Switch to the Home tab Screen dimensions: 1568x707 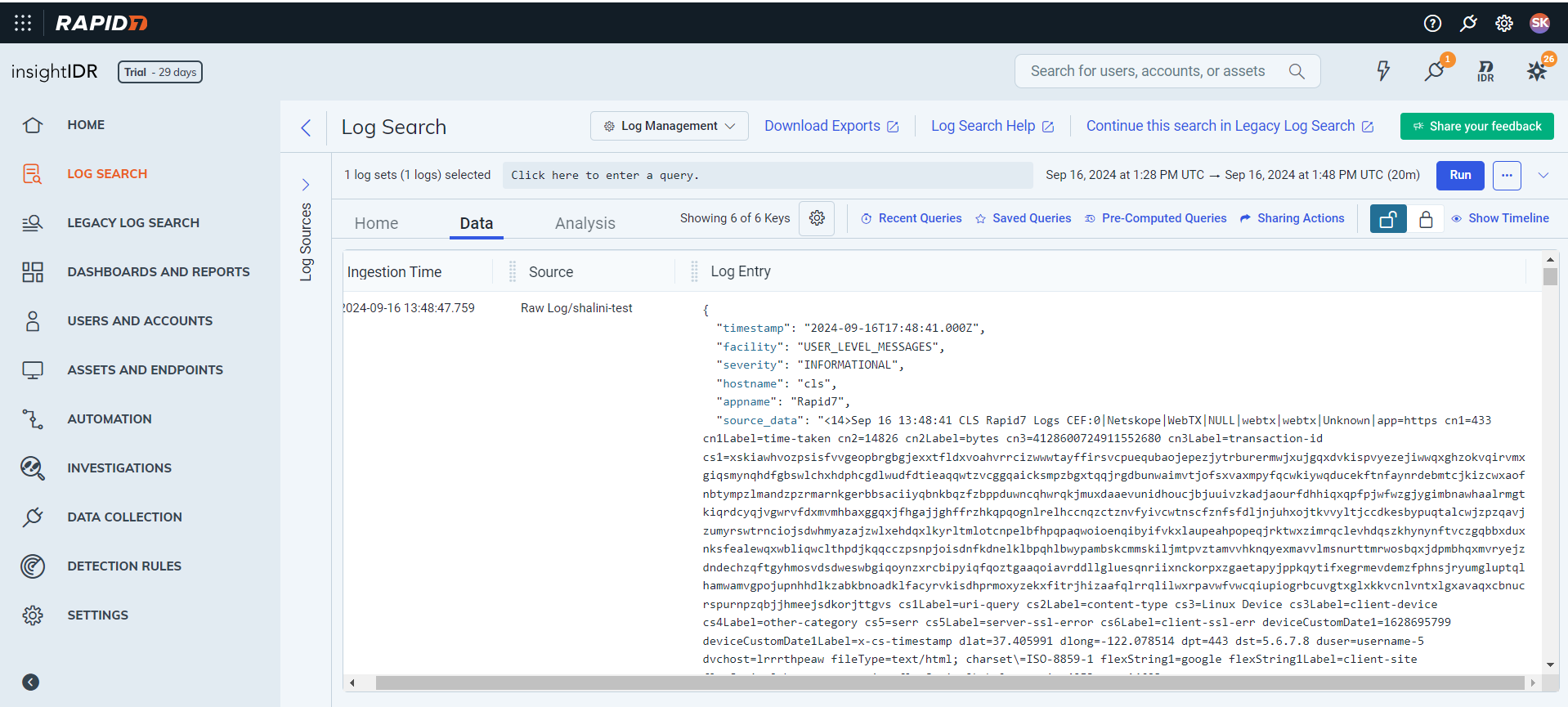pos(376,223)
